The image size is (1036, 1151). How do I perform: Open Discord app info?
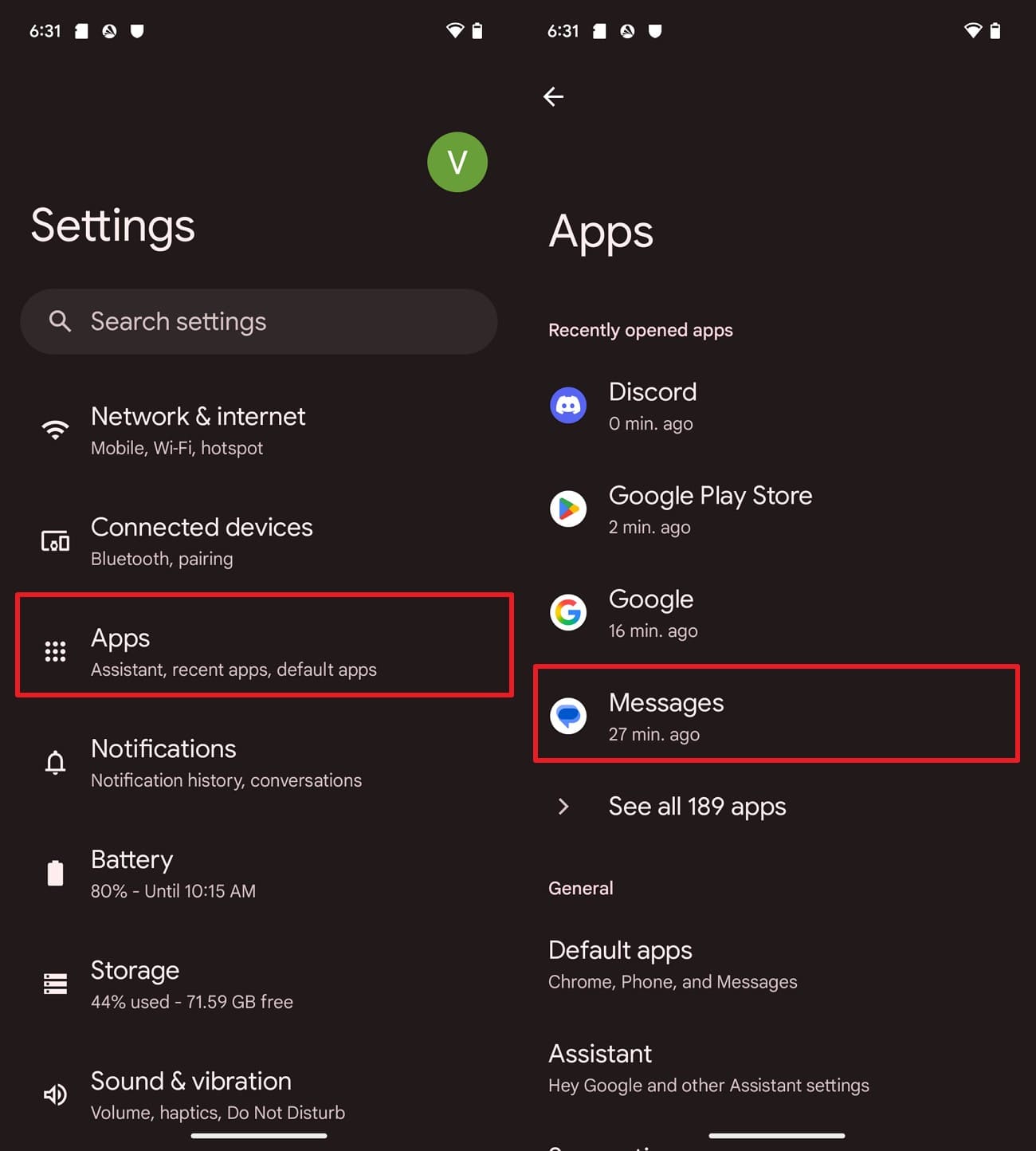[x=777, y=406]
